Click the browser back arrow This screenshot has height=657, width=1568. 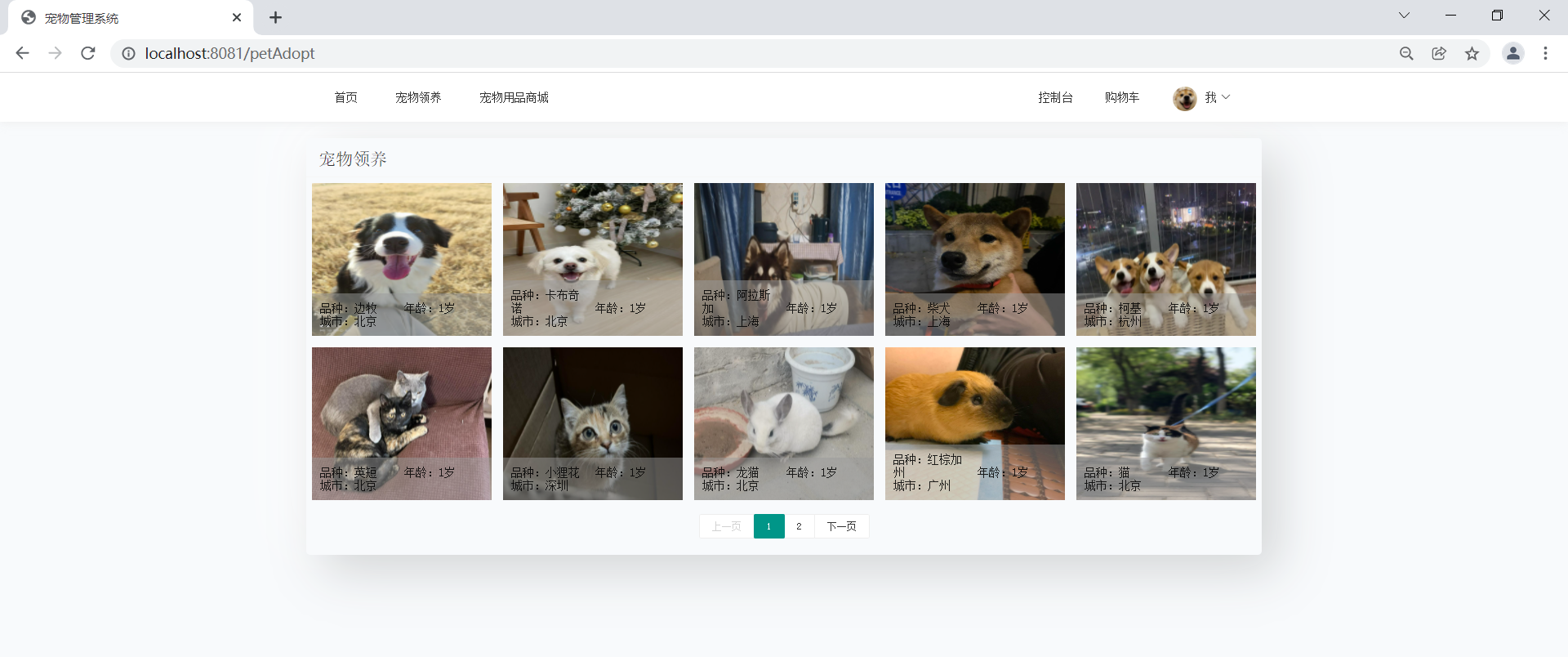click(22, 53)
